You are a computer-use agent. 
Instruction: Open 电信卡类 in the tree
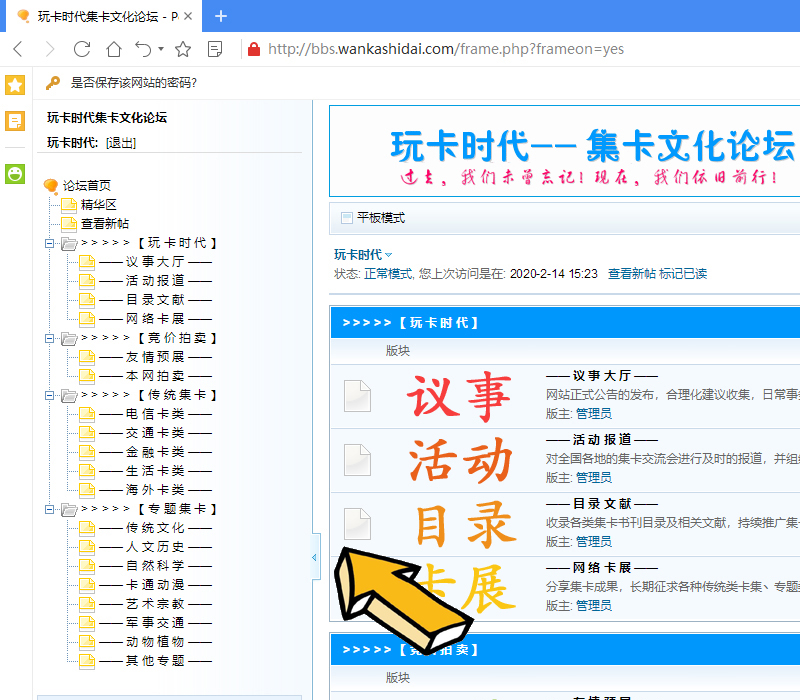coord(155,414)
